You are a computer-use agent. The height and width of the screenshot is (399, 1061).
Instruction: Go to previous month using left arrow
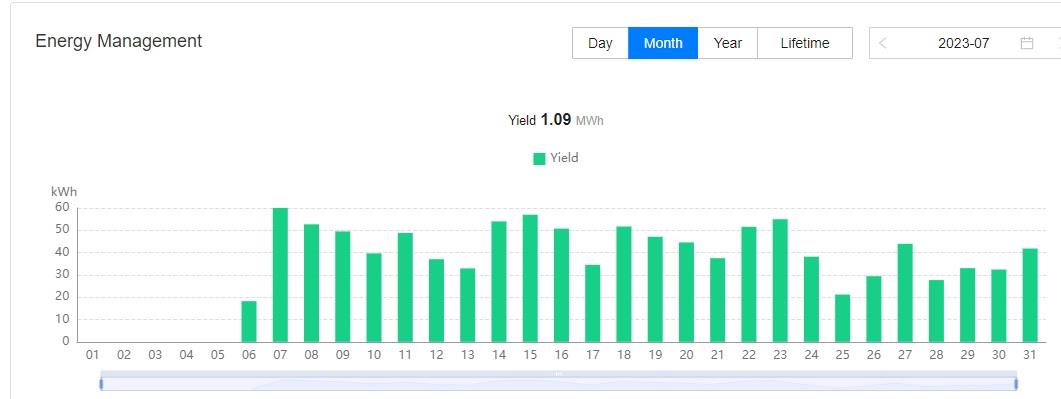tap(882, 43)
